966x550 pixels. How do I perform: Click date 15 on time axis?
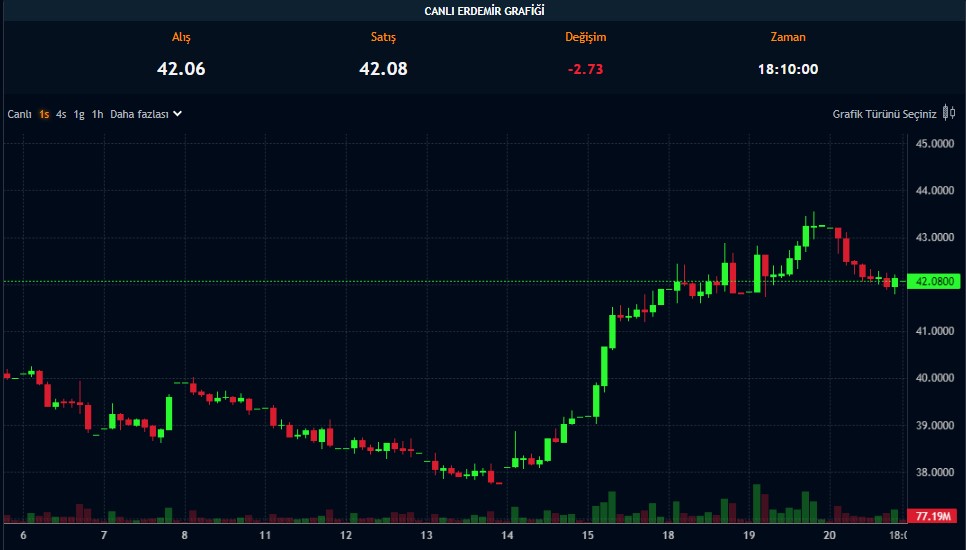pyautogui.click(x=588, y=536)
